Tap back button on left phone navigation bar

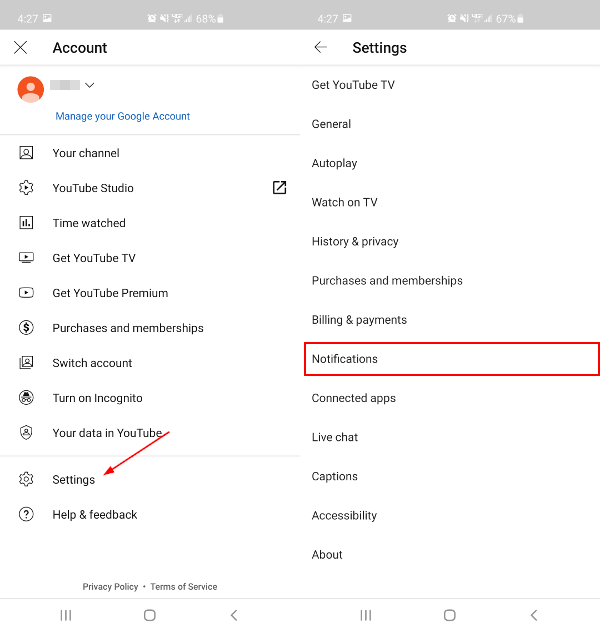click(234, 615)
